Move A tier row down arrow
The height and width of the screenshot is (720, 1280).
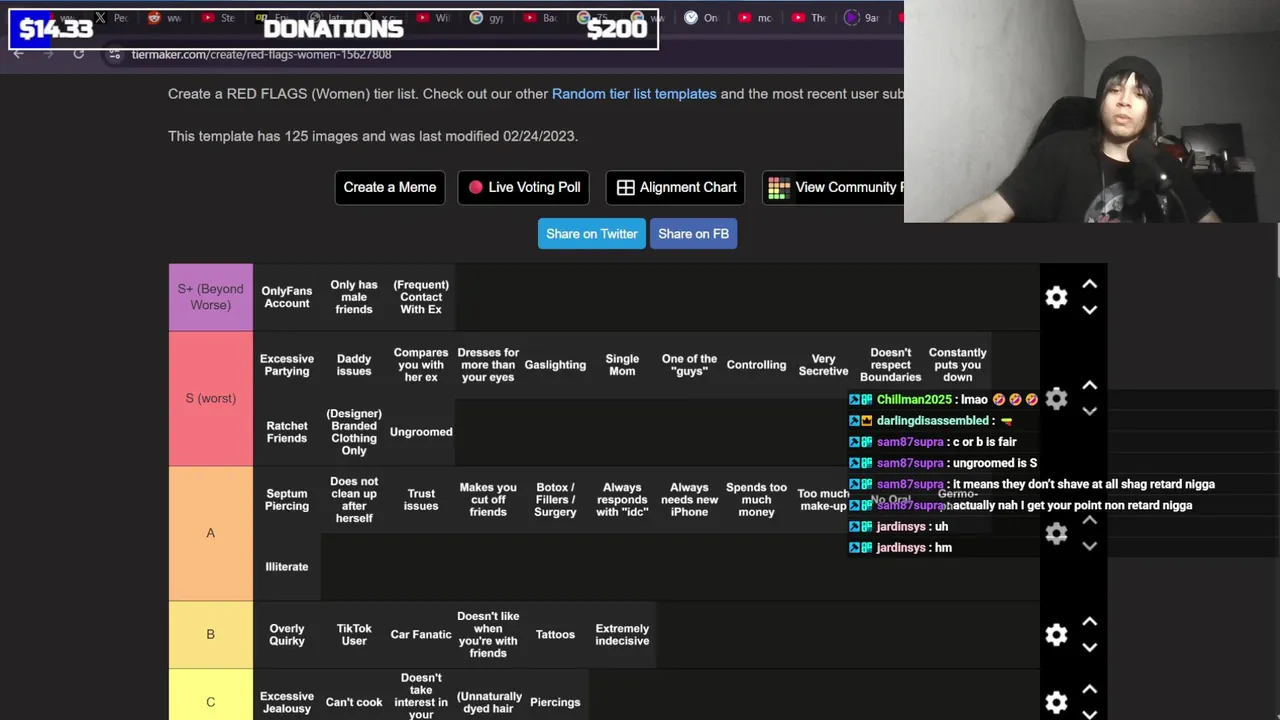click(x=1090, y=546)
